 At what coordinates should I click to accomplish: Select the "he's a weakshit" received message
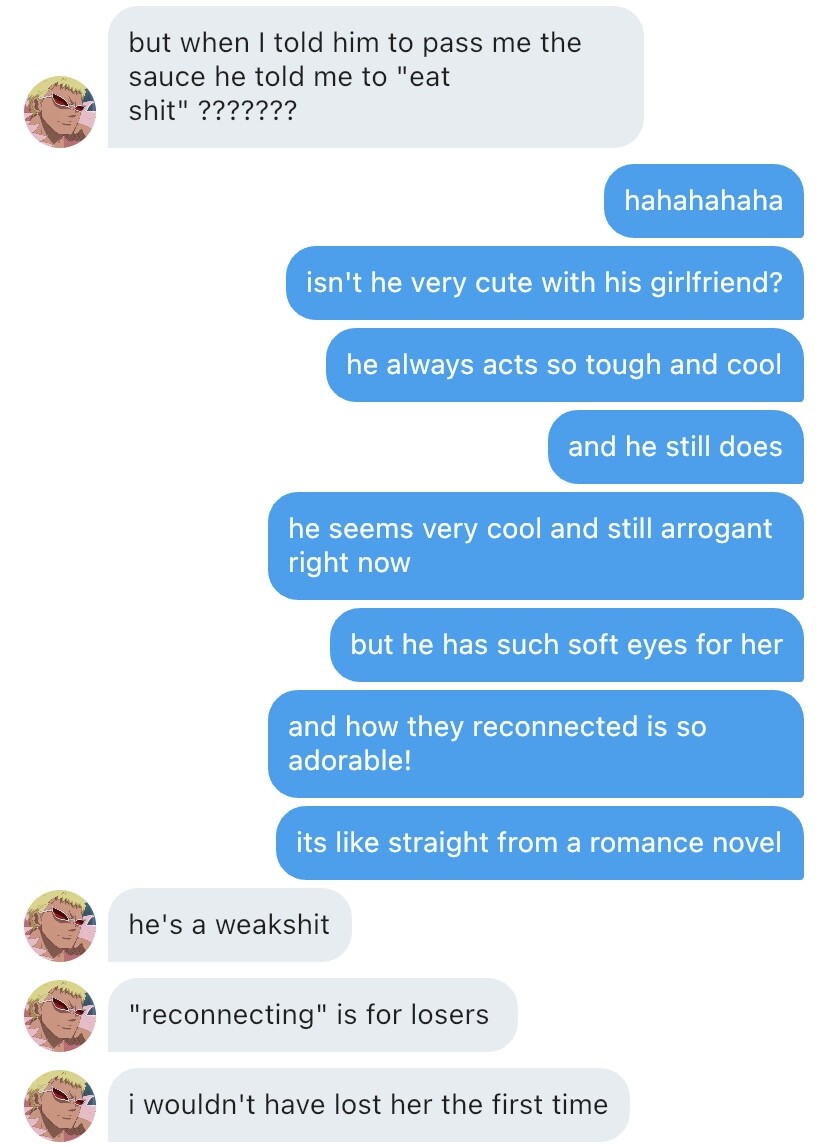tap(229, 925)
